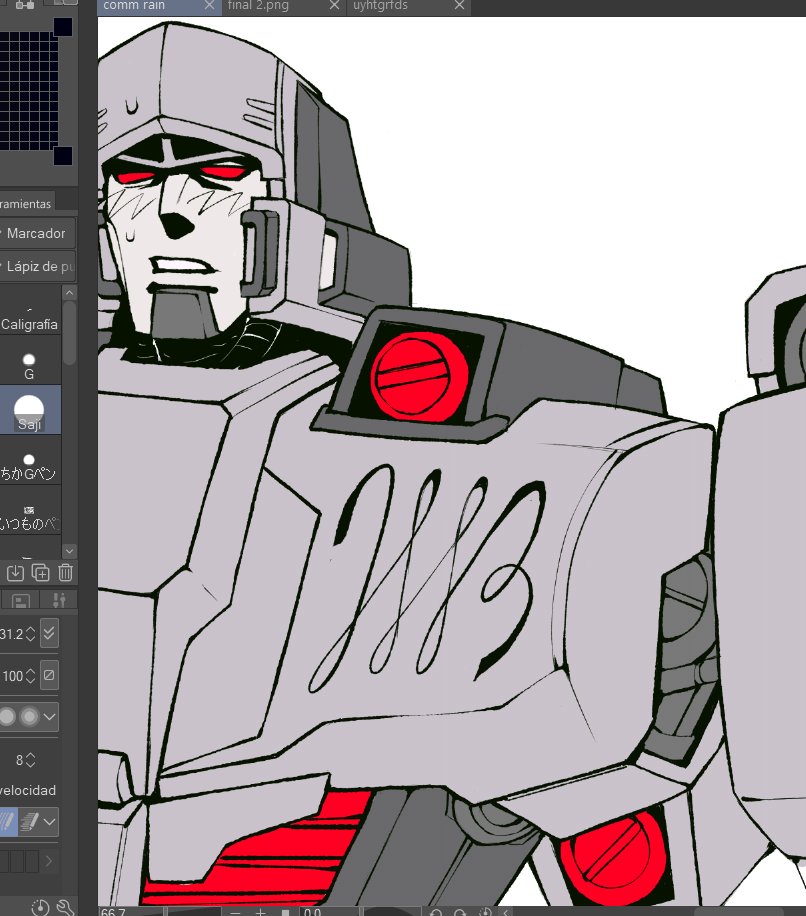Click scroll-up arrow of sub tool list

click(69, 293)
